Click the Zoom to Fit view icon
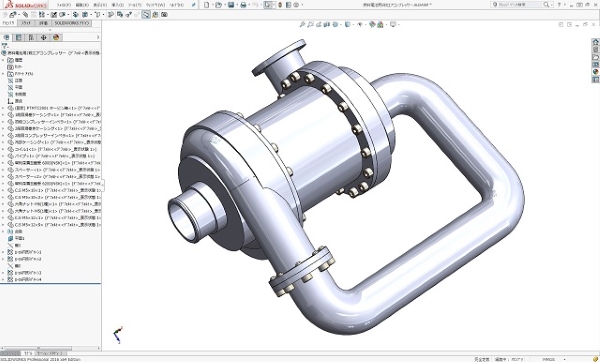Viewport: 600px width, 362px height. 302,24
